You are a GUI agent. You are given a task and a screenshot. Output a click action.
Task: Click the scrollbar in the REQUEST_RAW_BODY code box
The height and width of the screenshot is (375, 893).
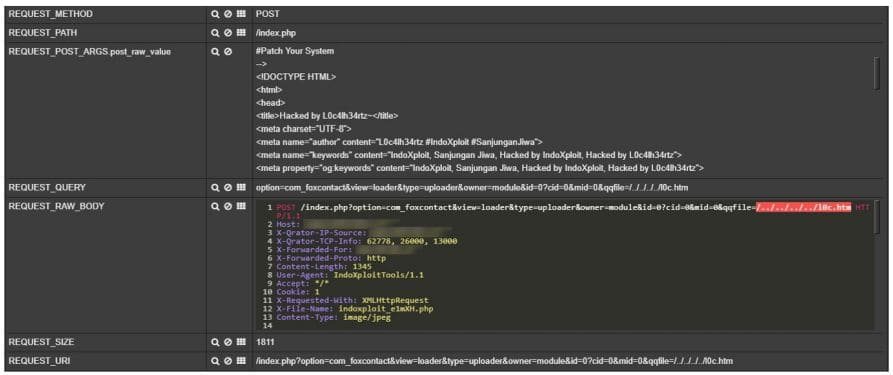point(877,217)
